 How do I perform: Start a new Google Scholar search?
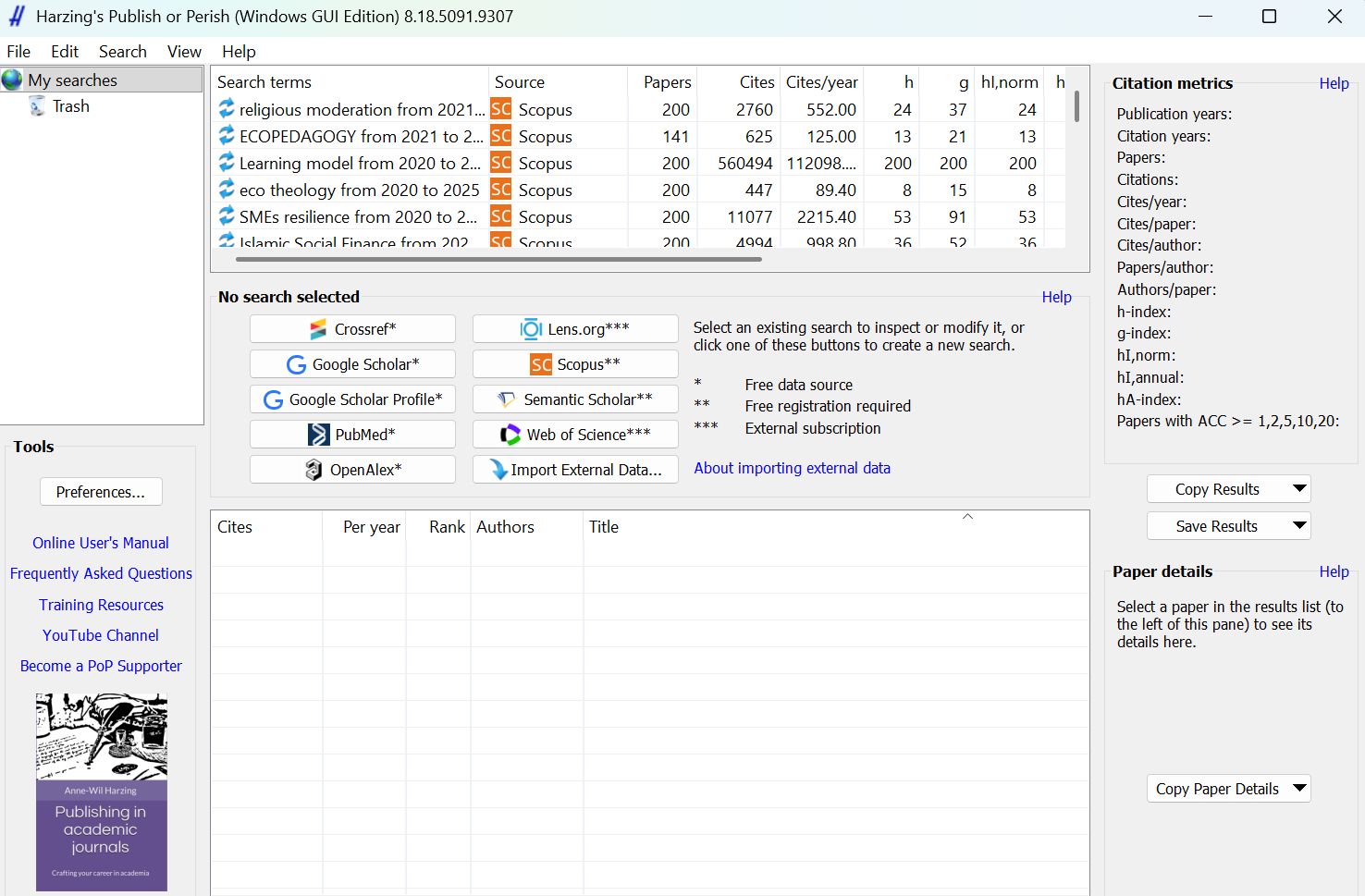pyautogui.click(x=352, y=364)
